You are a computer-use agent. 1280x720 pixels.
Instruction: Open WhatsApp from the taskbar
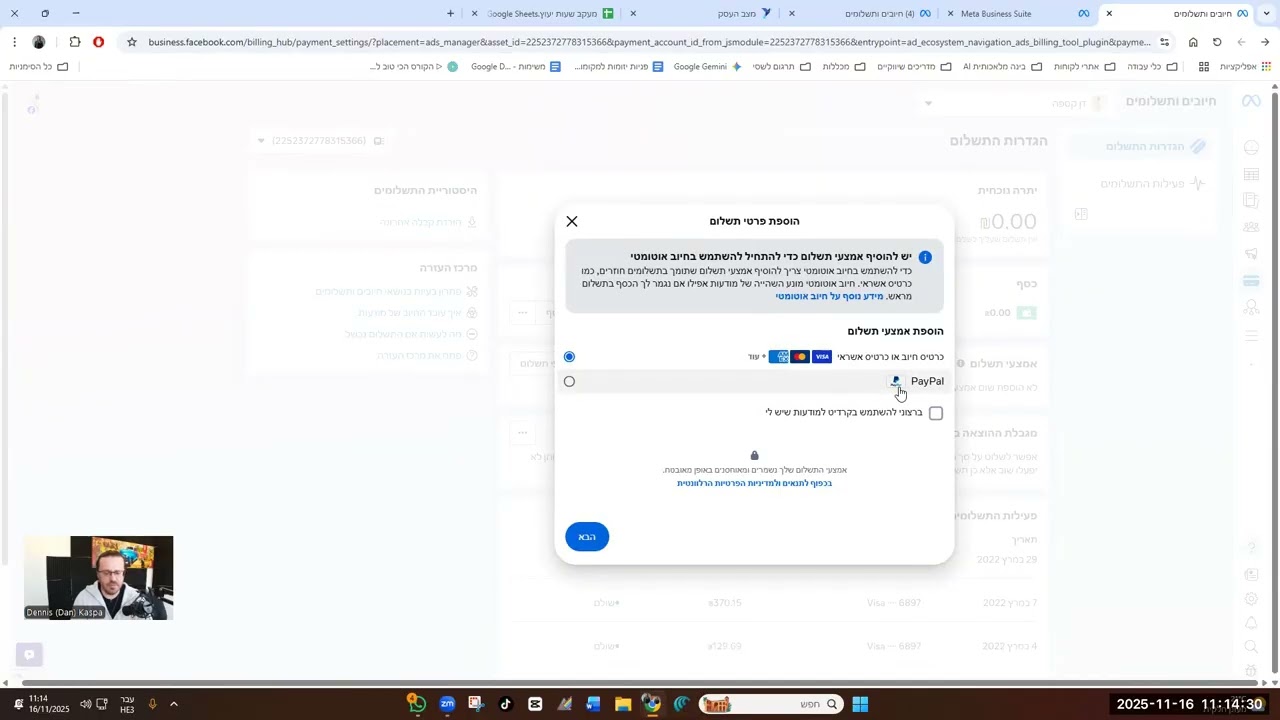click(417, 704)
